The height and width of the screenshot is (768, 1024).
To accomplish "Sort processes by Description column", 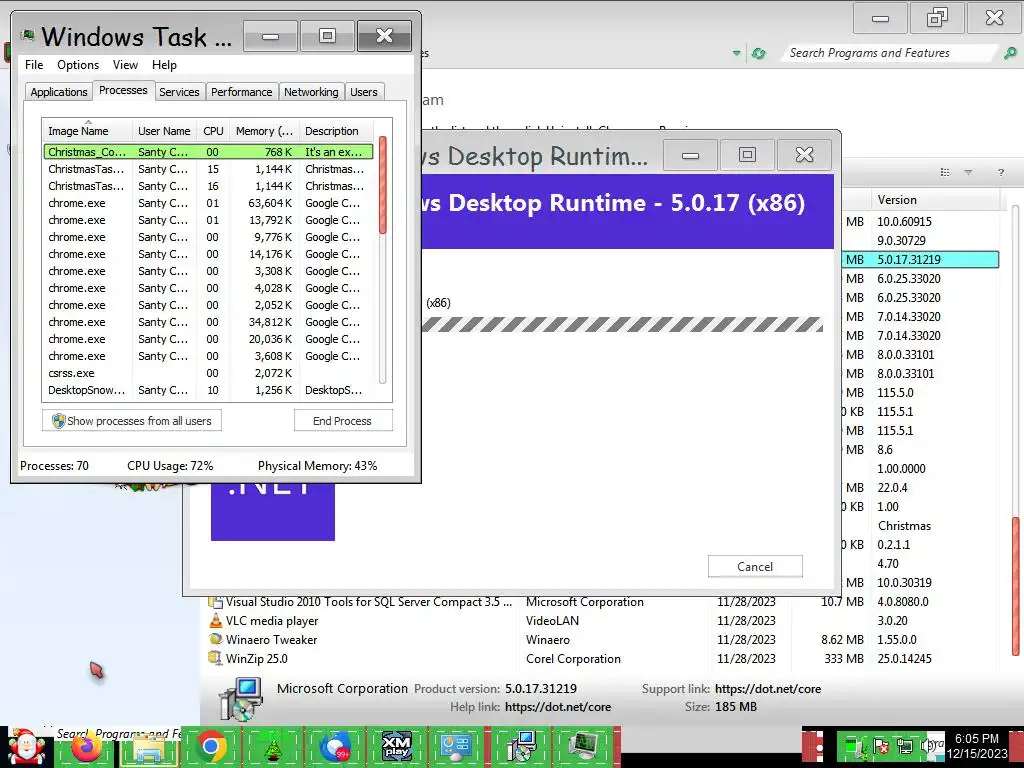I will click(x=337, y=131).
